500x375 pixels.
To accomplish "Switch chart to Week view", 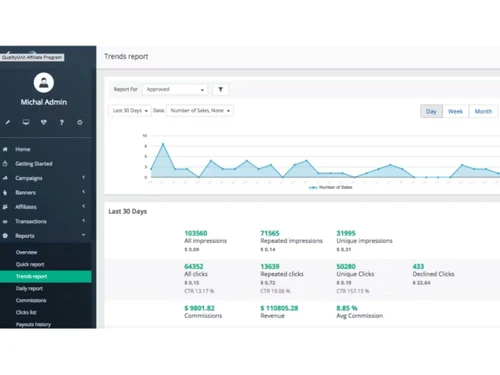I will point(455,111).
